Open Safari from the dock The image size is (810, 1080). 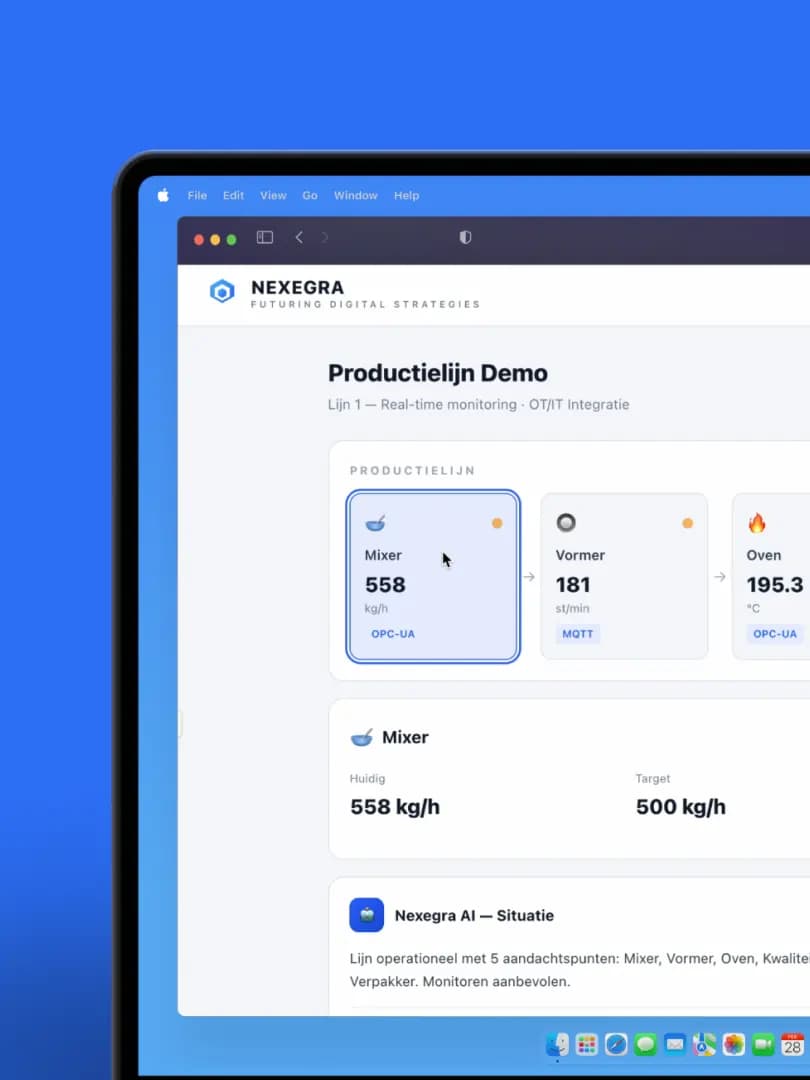616,1044
